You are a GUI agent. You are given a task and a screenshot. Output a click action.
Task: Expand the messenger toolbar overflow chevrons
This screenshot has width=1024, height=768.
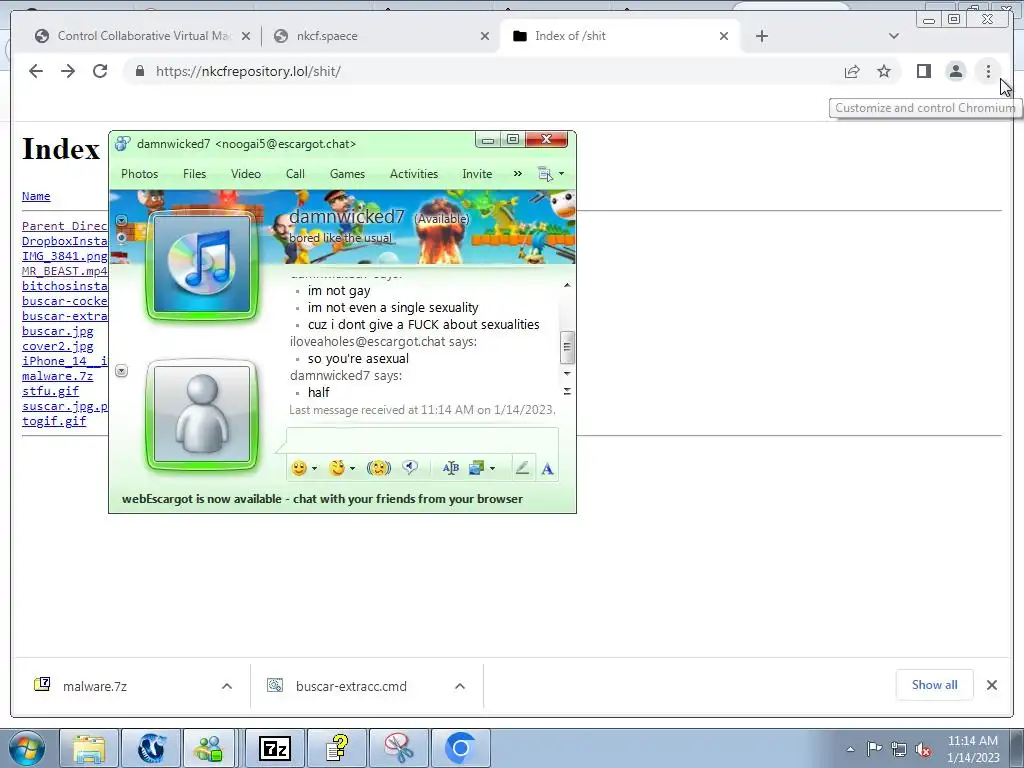[517, 174]
